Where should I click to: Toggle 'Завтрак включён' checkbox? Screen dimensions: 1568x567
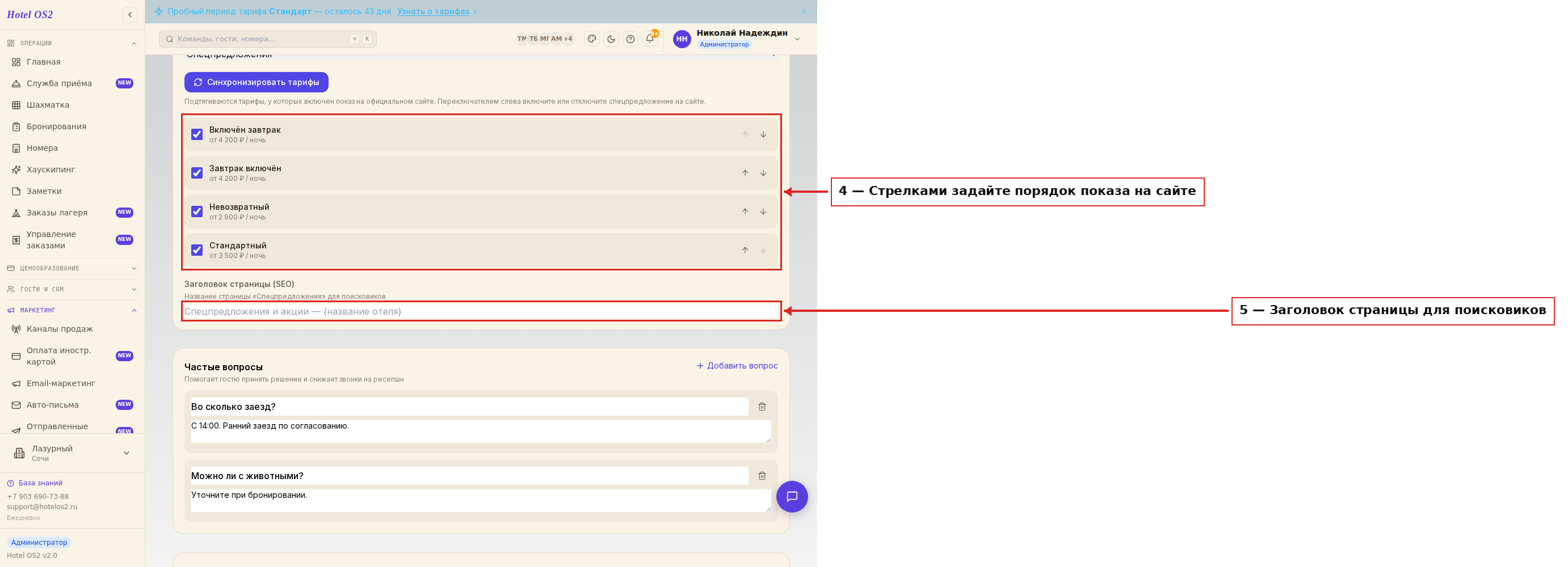(196, 173)
